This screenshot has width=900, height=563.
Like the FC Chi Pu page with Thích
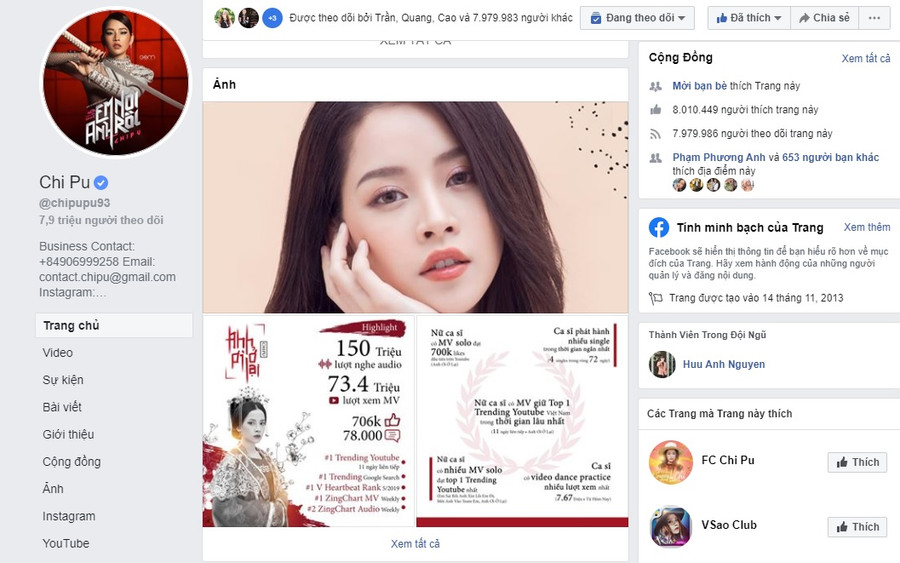(x=858, y=462)
